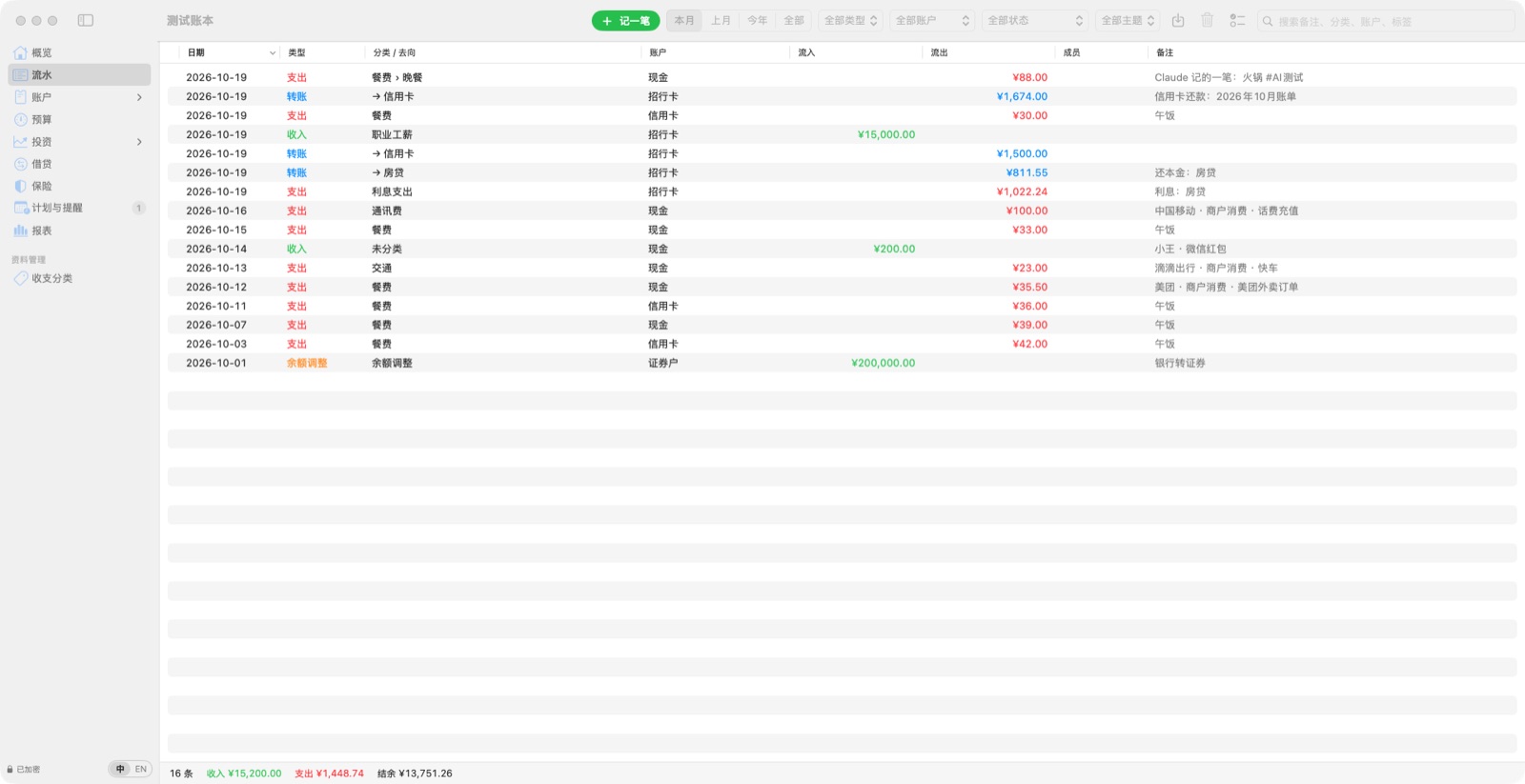1525x784 pixels.
Task: Select the 本月 period tab
Action: [684, 20]
